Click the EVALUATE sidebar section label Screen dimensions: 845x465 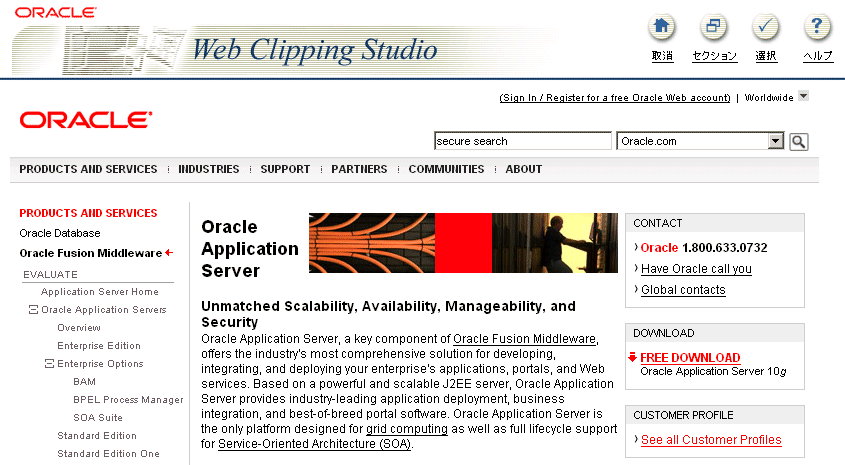pos(50,274)
